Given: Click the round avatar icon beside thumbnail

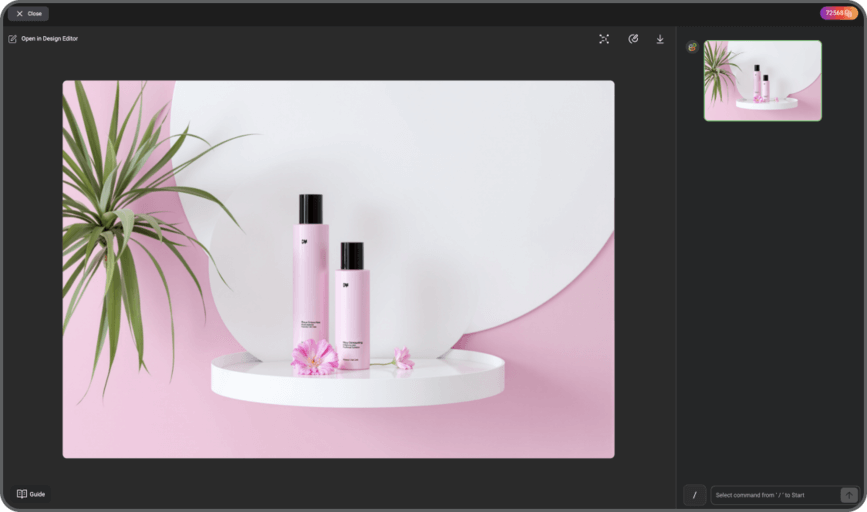Looking at the screenshot, I should pyautogui.click(x=692, y=47).
